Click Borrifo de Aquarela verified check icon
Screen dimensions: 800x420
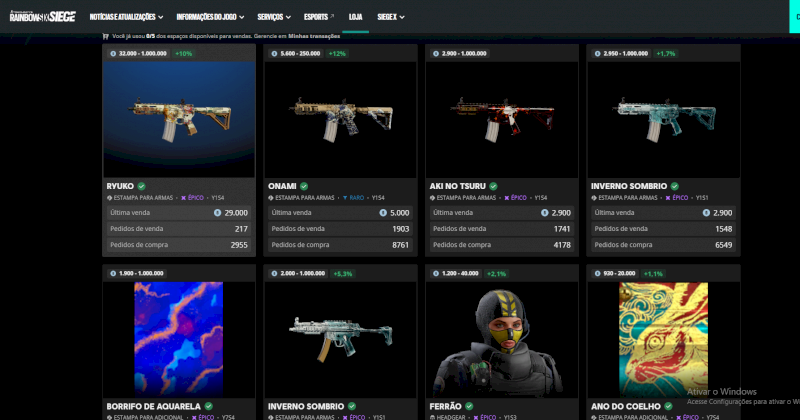point(209,406)
